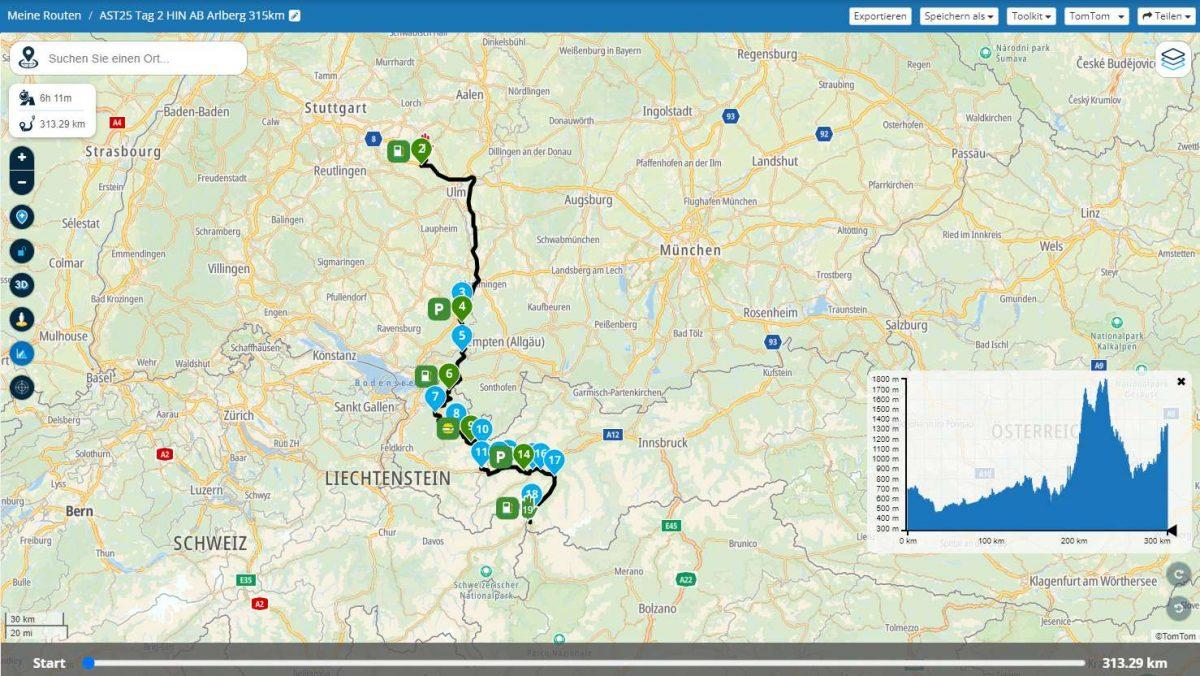Click the street view figure icon

22,319
